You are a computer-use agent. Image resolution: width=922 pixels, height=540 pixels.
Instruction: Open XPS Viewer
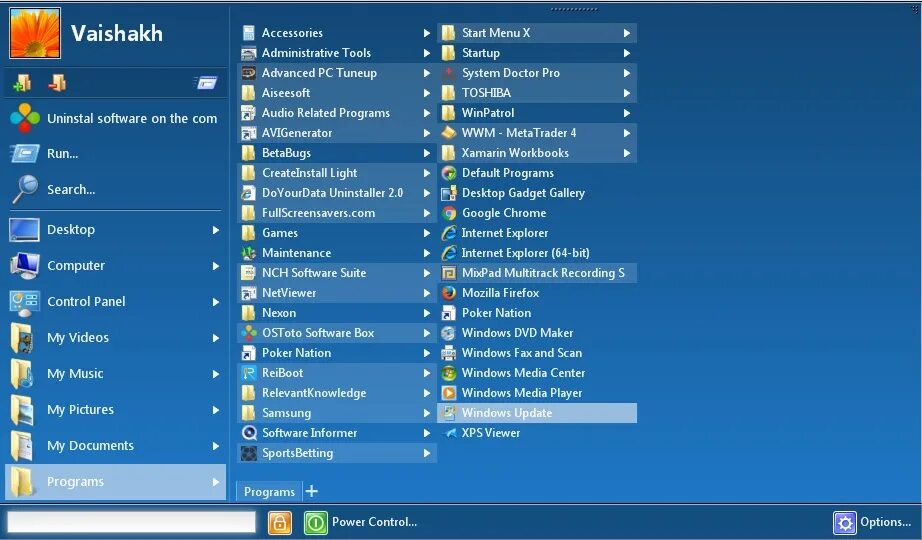536,433
